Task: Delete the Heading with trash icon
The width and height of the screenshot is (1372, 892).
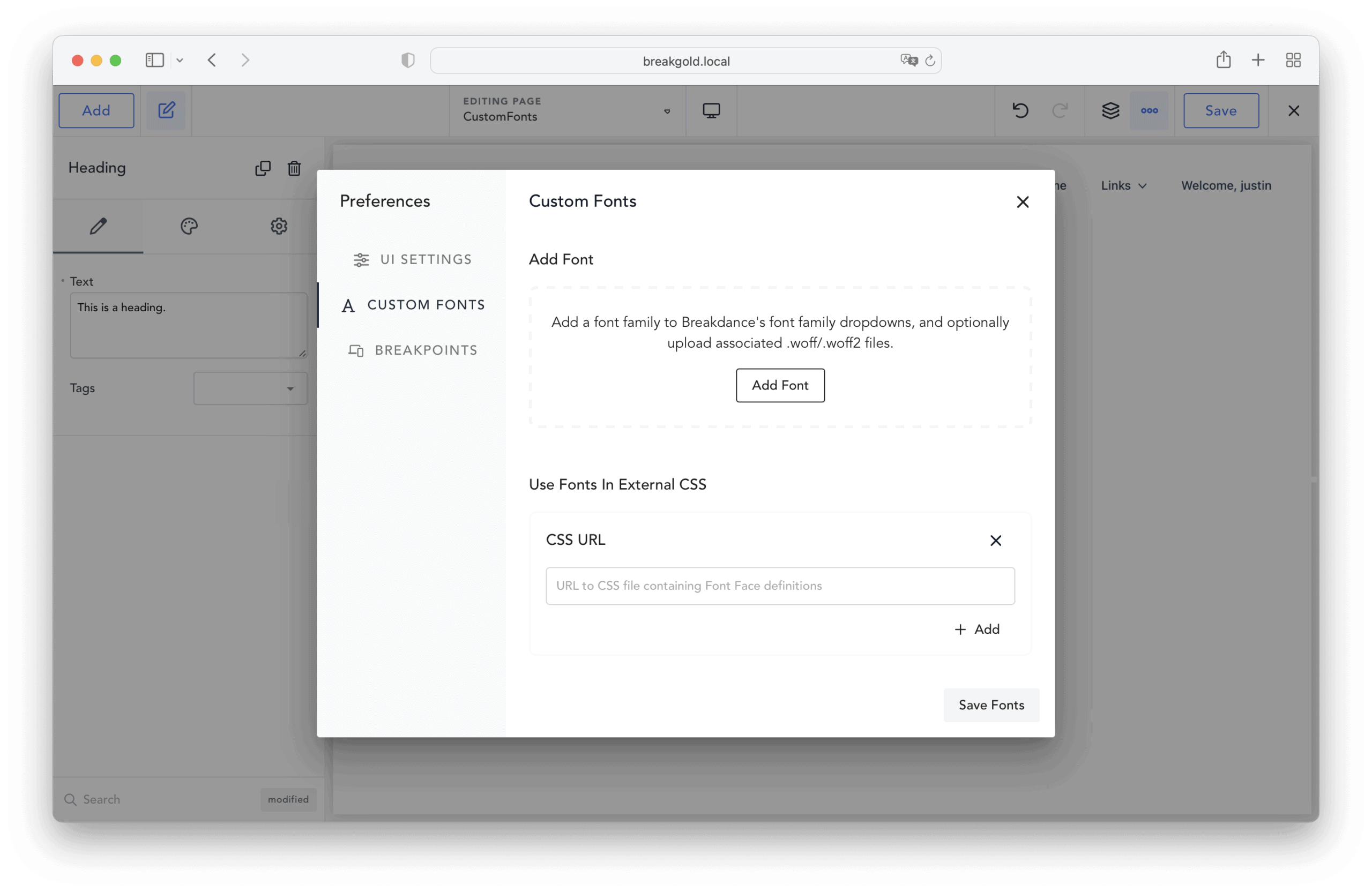Action: click(x=294, y=168)
